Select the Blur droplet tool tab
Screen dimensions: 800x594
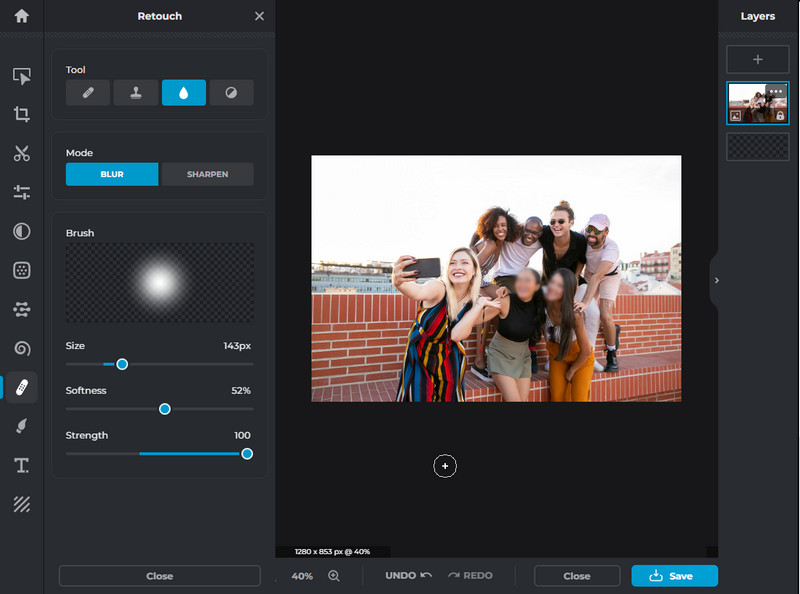coord(184,93)
